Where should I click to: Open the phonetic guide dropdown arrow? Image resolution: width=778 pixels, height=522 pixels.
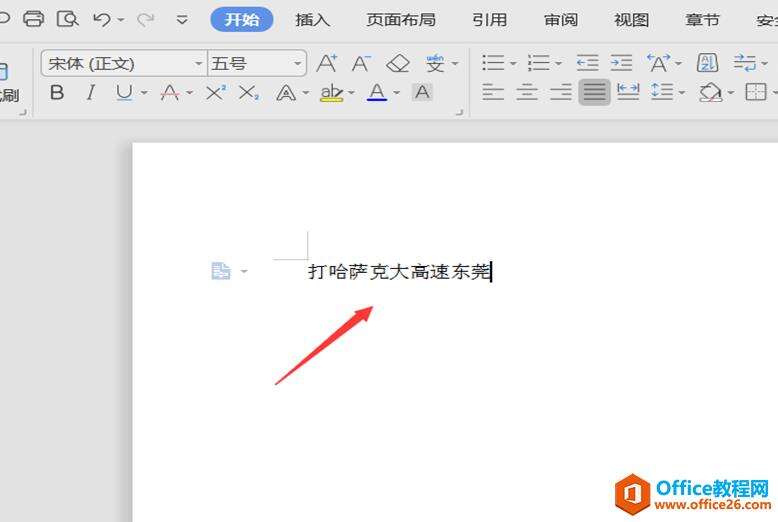(x=455, y=64)
